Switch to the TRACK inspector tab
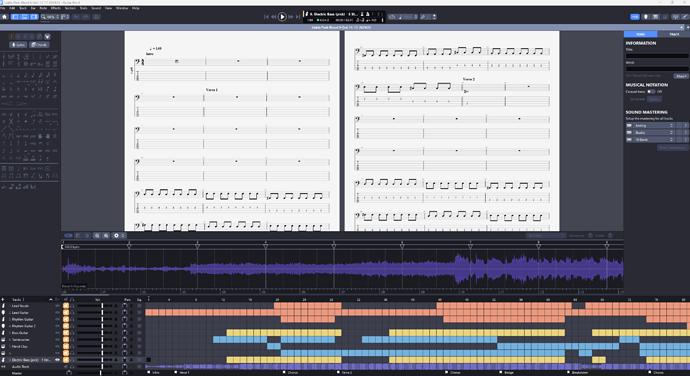Image resolution: width=690 pixels, height=376 pixels. [x=674, y=34]
